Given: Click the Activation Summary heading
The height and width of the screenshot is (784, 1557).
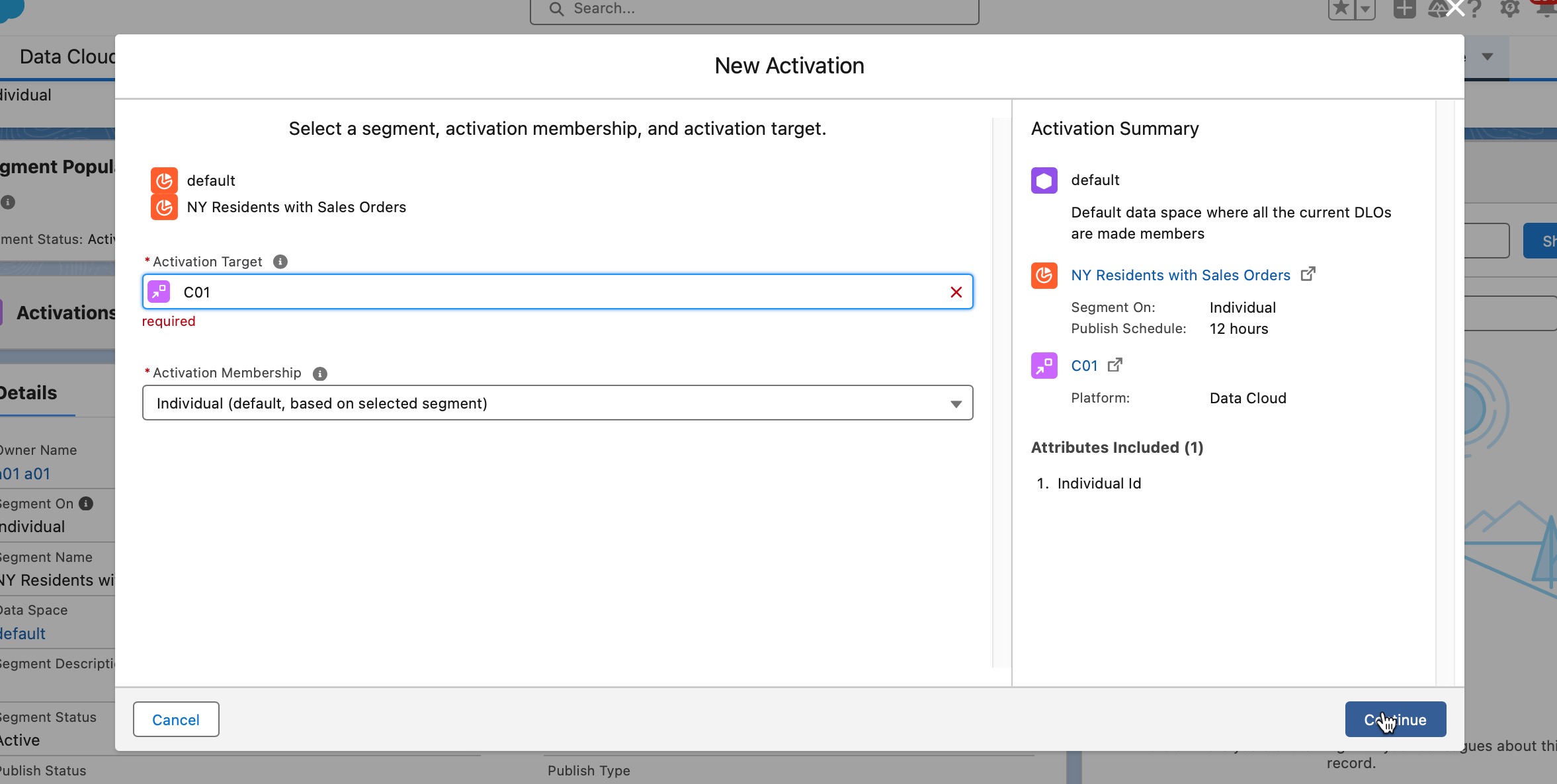Looking at the screenshot, I should pos(1115,129).
